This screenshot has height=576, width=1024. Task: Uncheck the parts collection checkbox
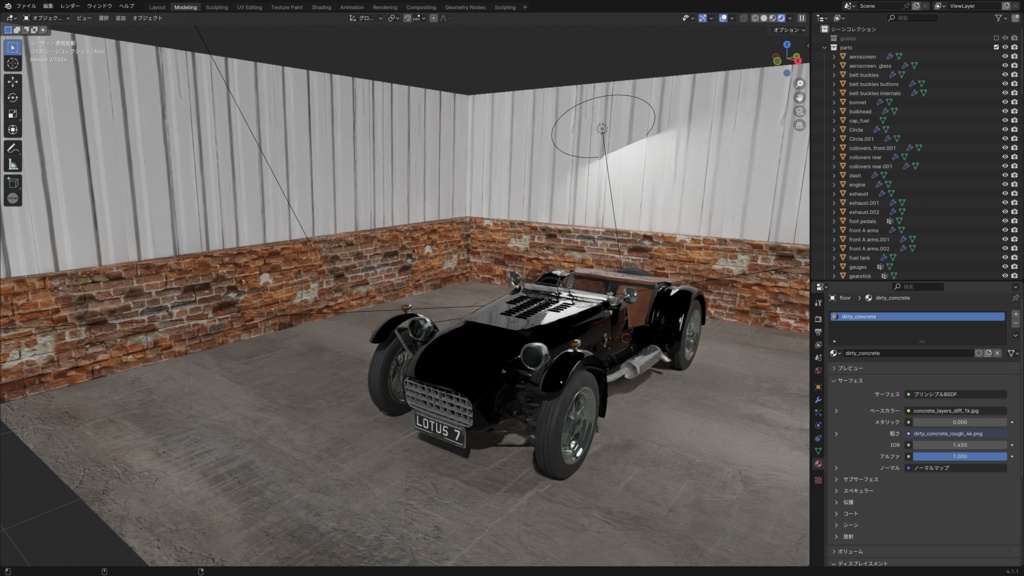[x=996, y=48]
